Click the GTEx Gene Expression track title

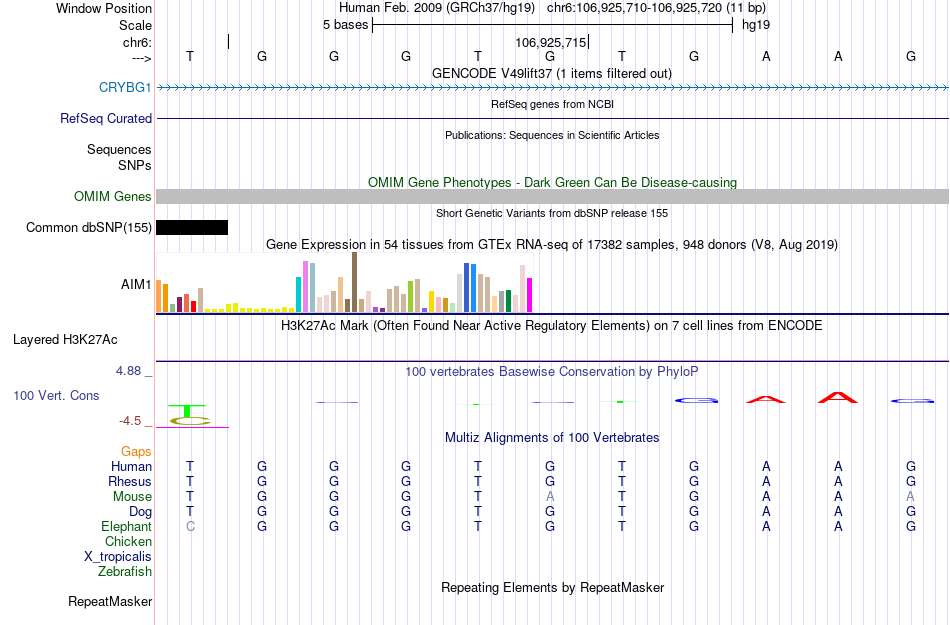[x=552, y=245]
